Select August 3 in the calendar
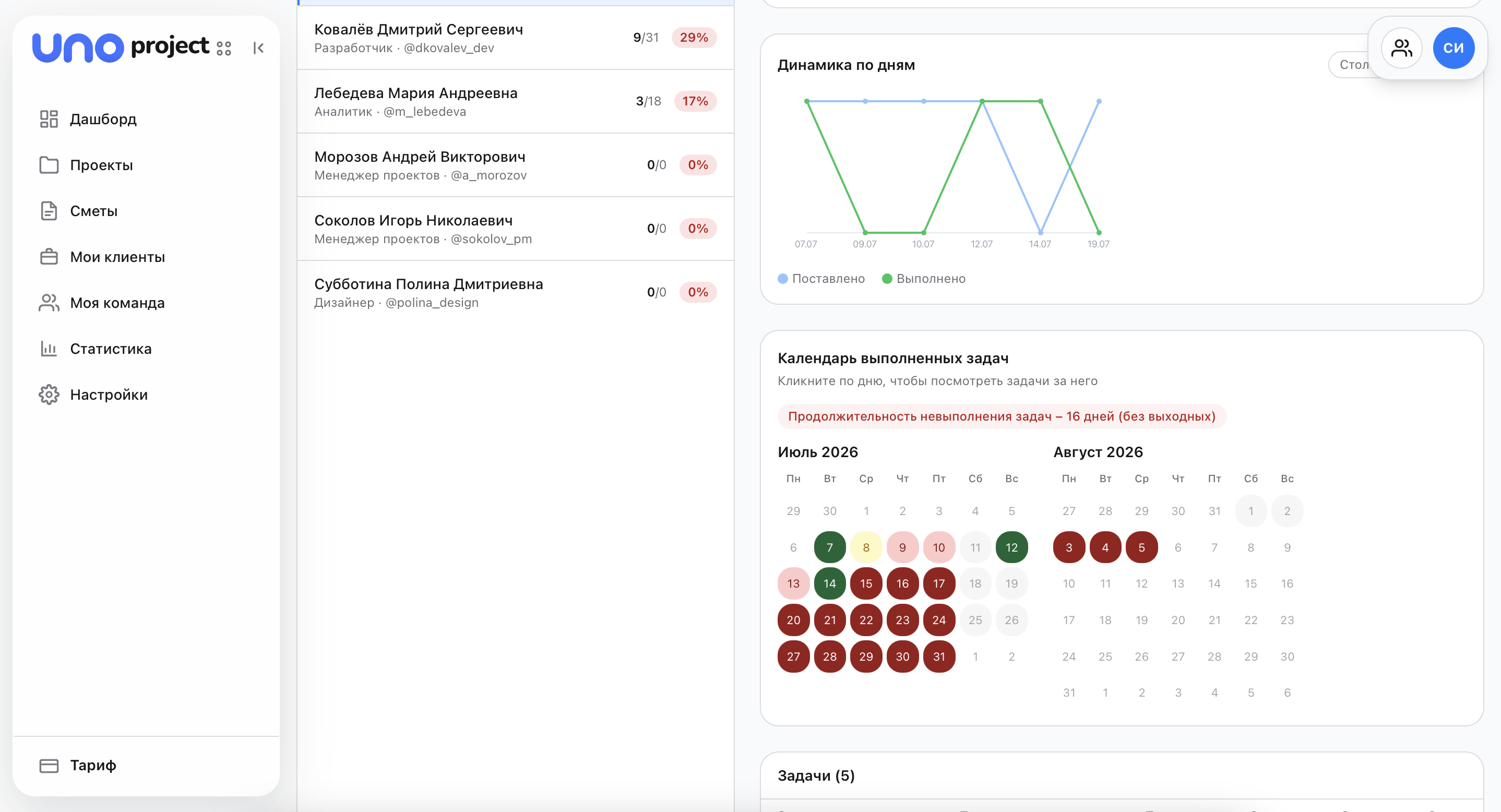 tap(1069, 547)
